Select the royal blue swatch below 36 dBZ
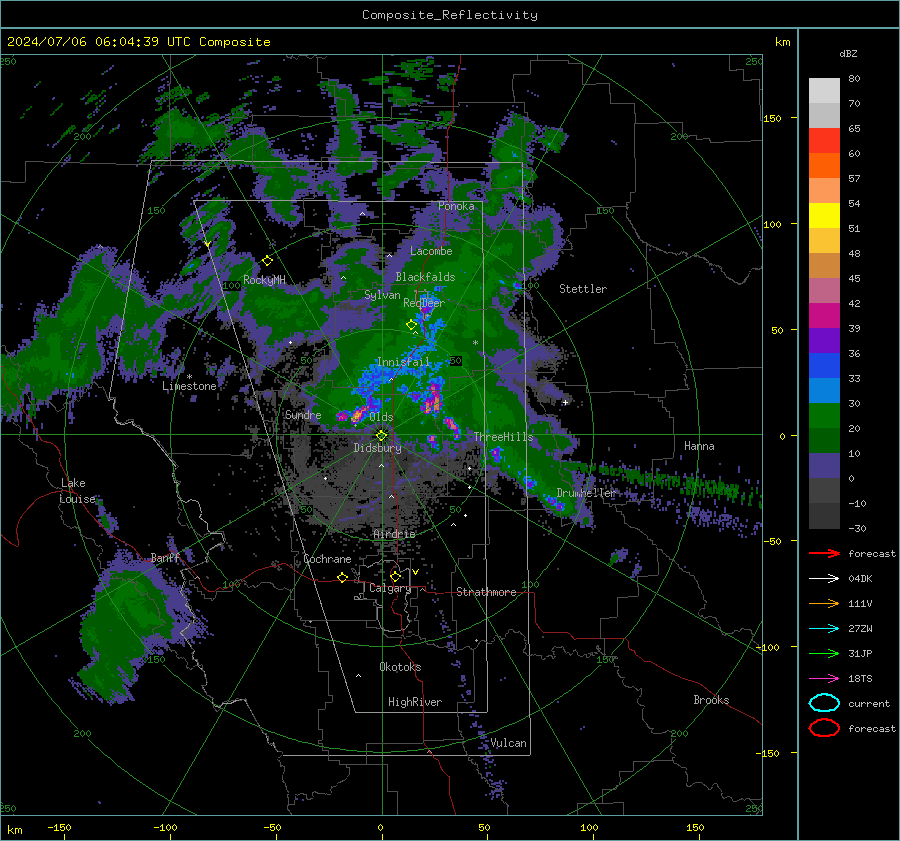Viewport: 900px width, 841px height. [x=824, y=365]
